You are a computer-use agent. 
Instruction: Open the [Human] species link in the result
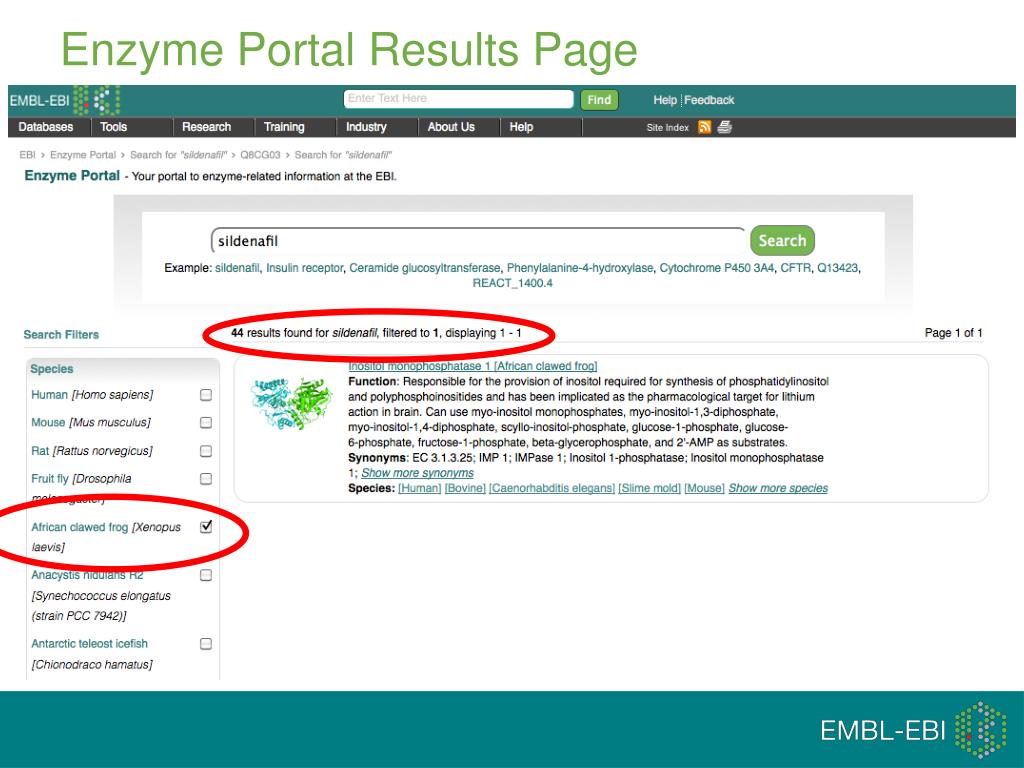pos(419,488)
